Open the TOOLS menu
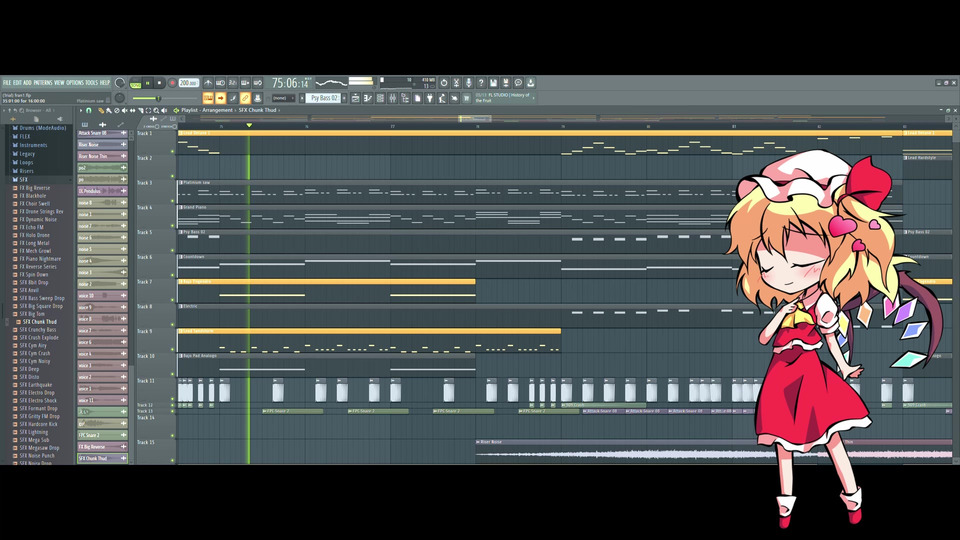 coord(92,83)
